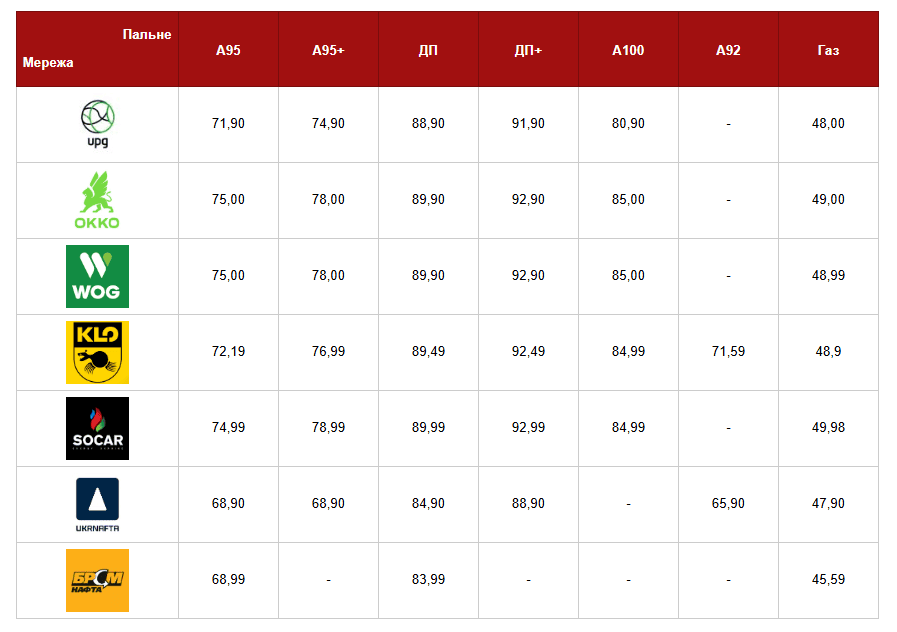This screenshot has width=897, height=632.
Task: Click the Ukrnafta logo
Action: [97, 504]
